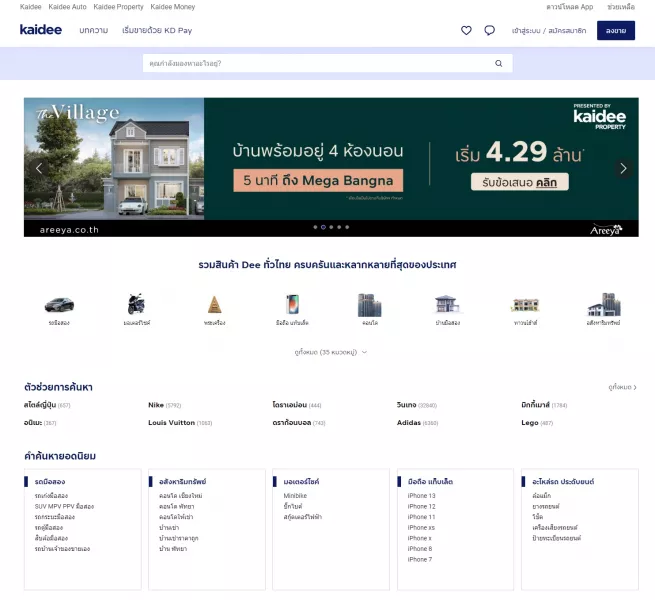Open the อสังหาริมทรัพย์ popular search heading
The height and width of the screenshot is (600, 655).
point(183,482)
